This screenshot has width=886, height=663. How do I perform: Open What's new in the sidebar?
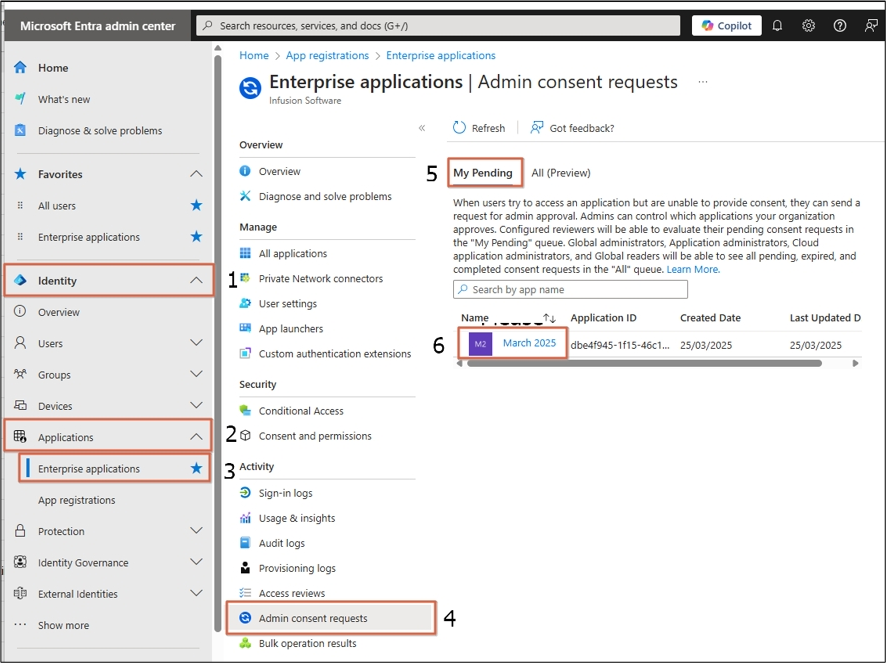[64, 99]
